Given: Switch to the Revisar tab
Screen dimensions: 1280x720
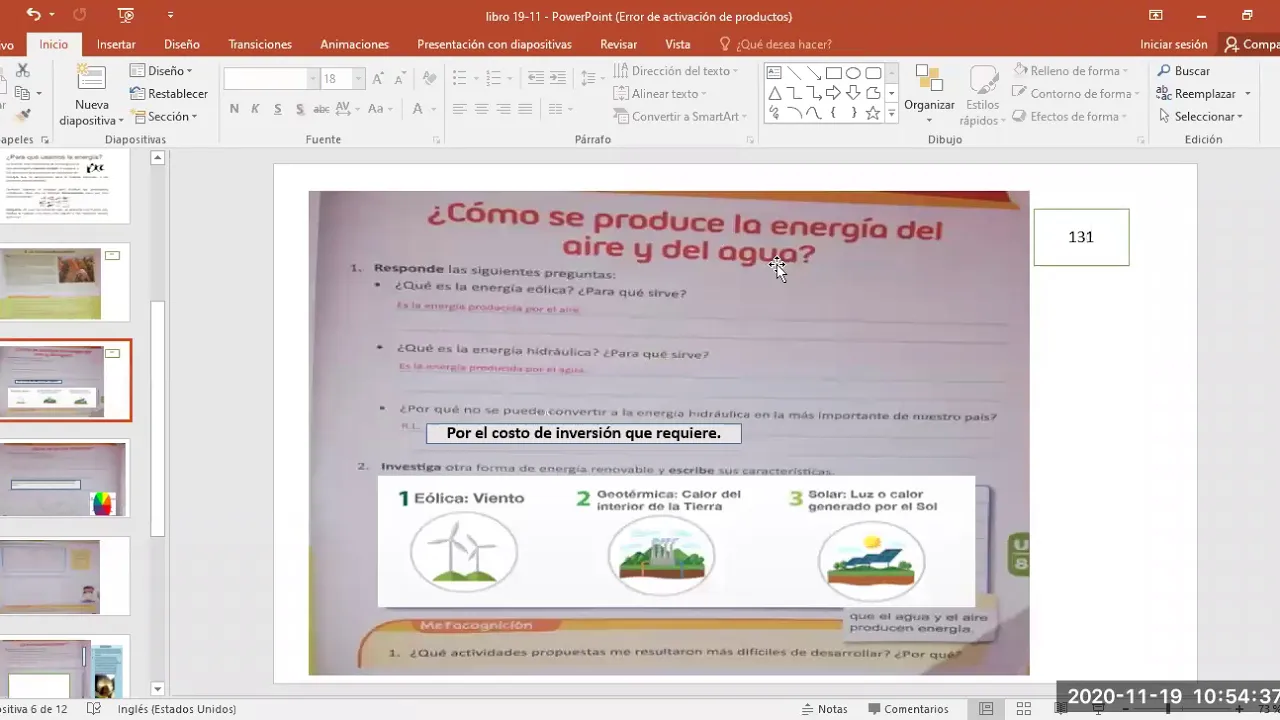Looking at the screenshot, I should click(x=618, y=44).
